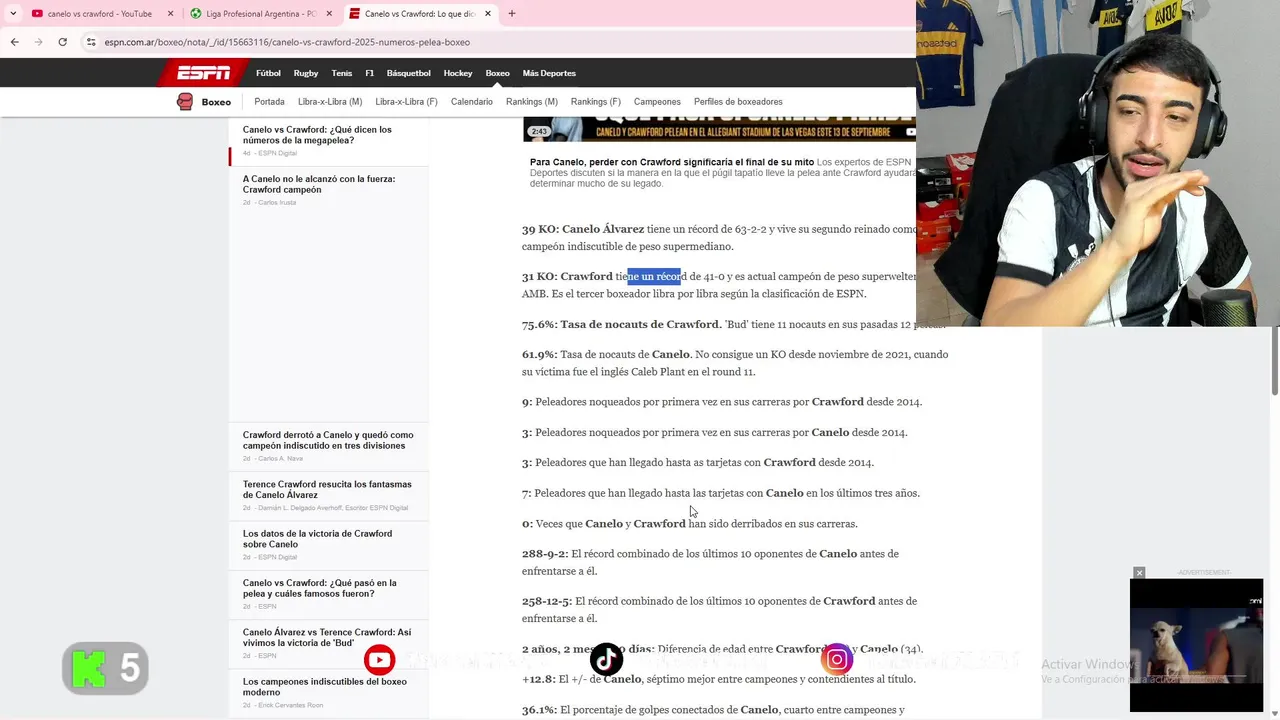Click the green Kick 5 badge
The width and height of the screenshot is (1280, 720).
(105, 668)
